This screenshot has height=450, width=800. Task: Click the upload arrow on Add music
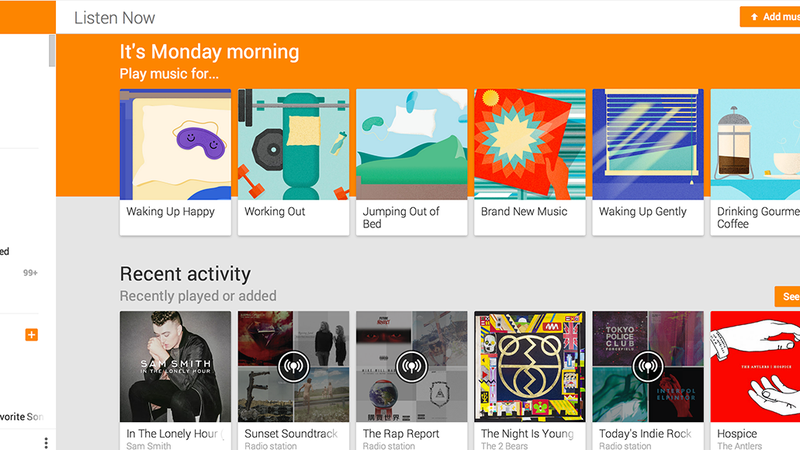[754, 17]
